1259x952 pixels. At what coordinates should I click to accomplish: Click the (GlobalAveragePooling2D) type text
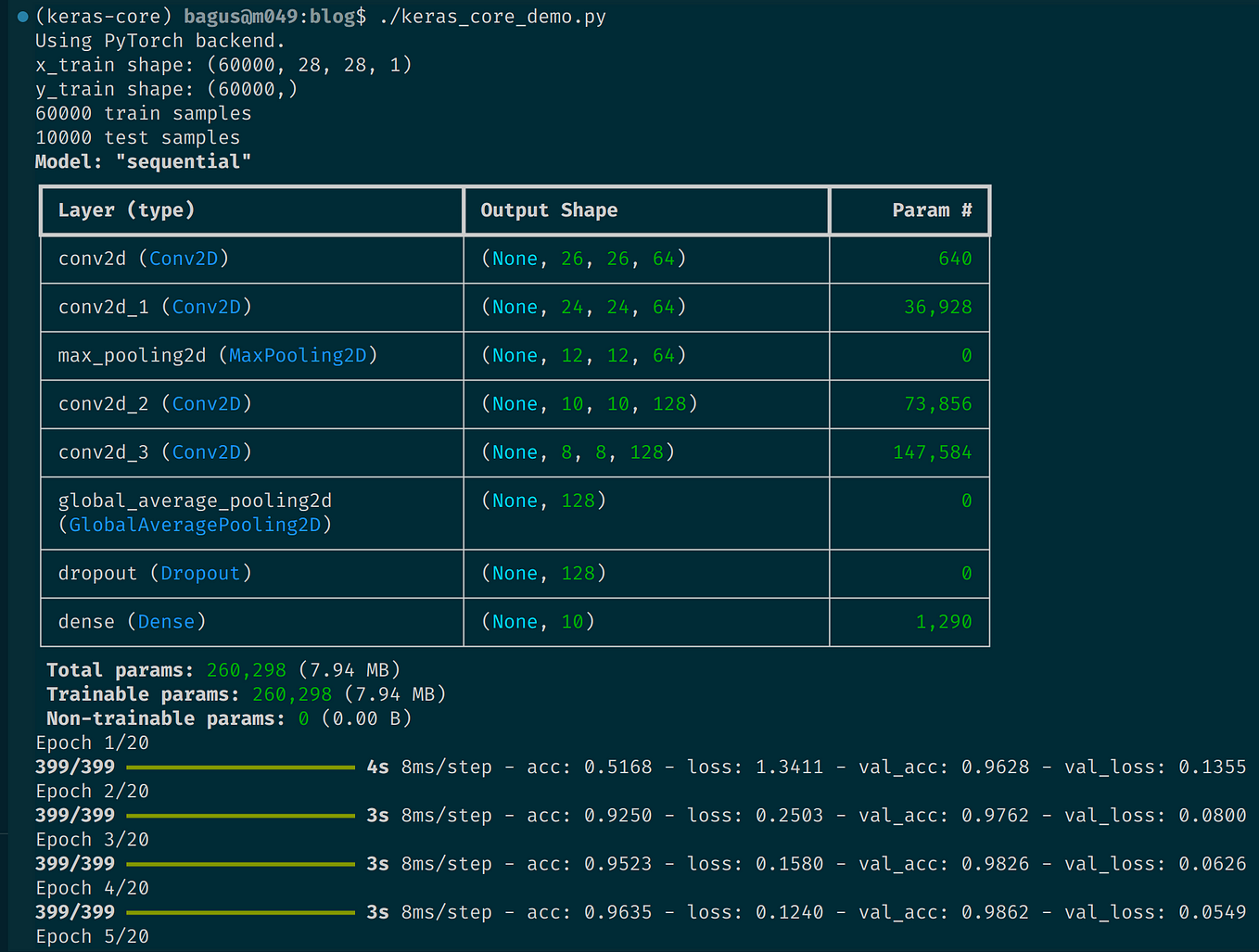pos(195,525)
